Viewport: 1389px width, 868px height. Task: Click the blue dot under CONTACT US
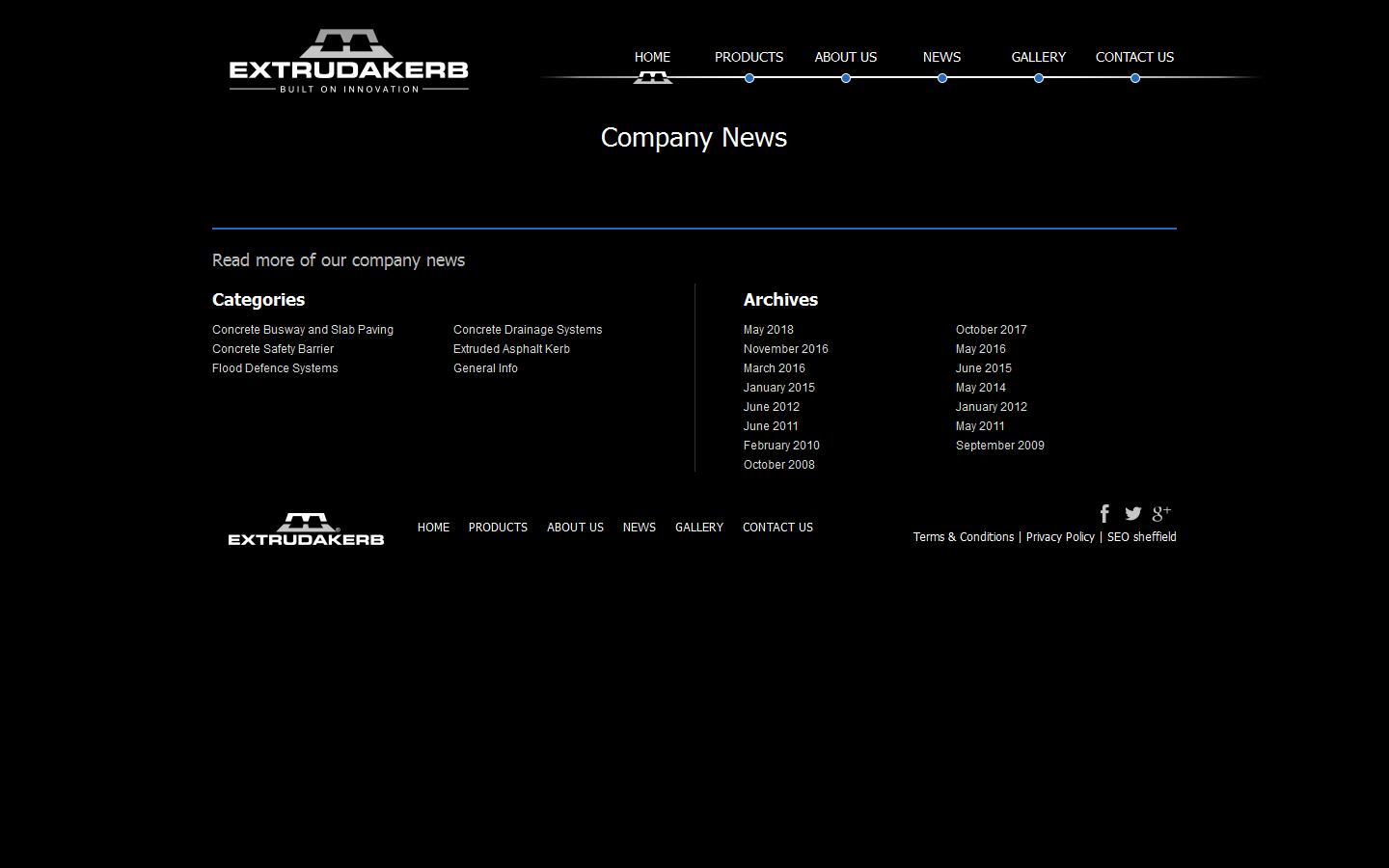coord(1134,78)
